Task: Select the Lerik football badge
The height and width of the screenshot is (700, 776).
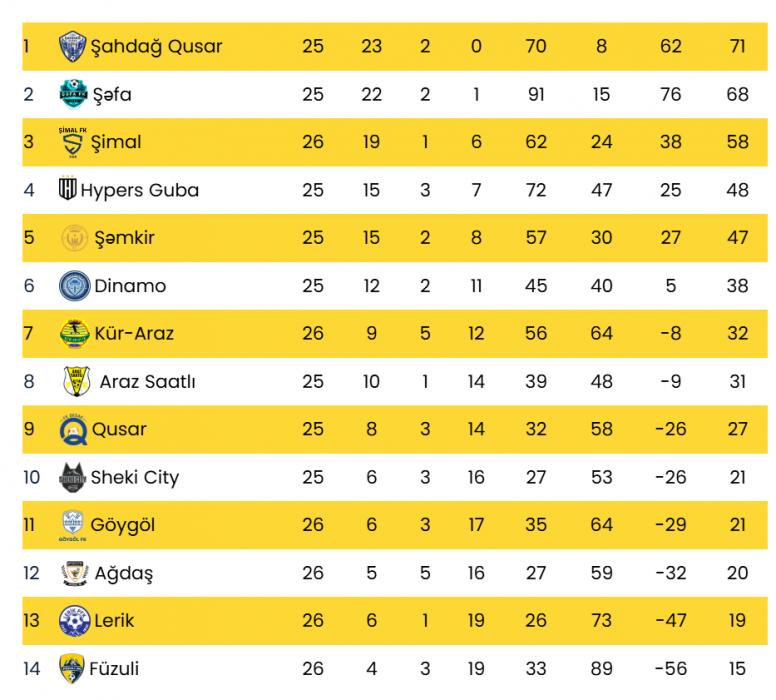Action: [x=74, y=620]
